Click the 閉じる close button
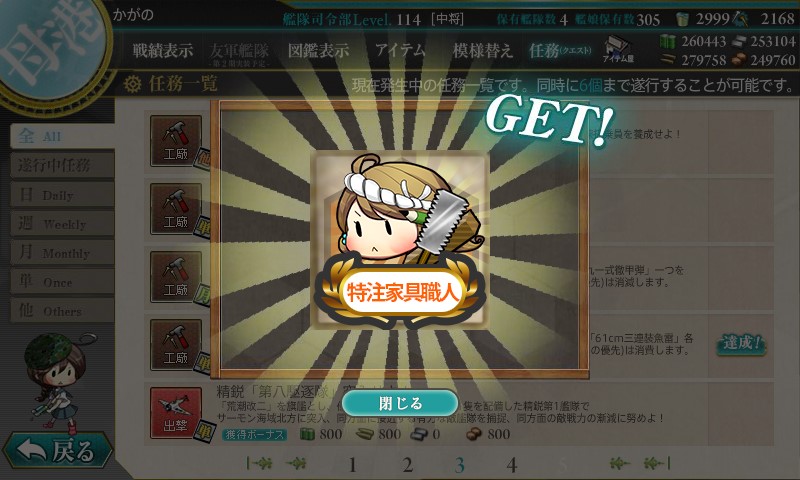Screen dimensions: 800x480 coord(400,403)
